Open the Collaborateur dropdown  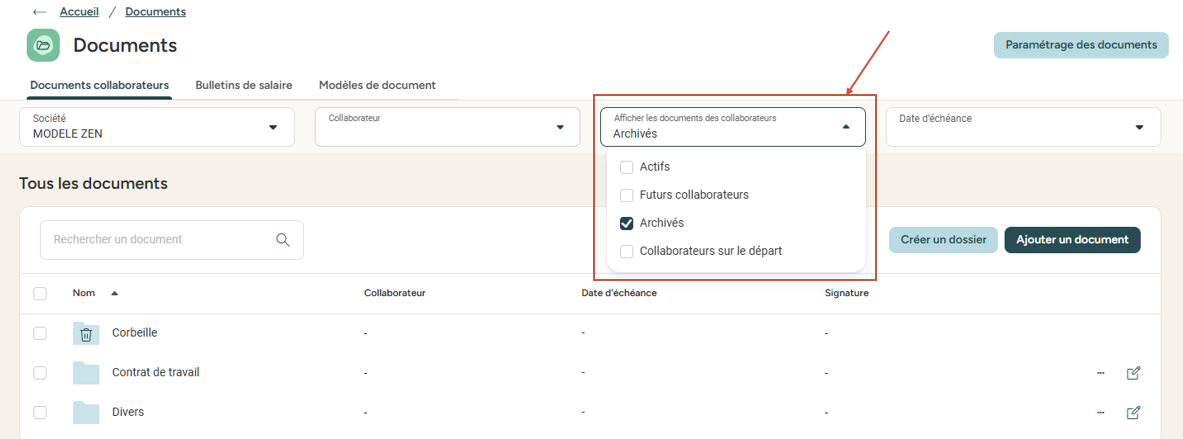click(x=559, y=127)
